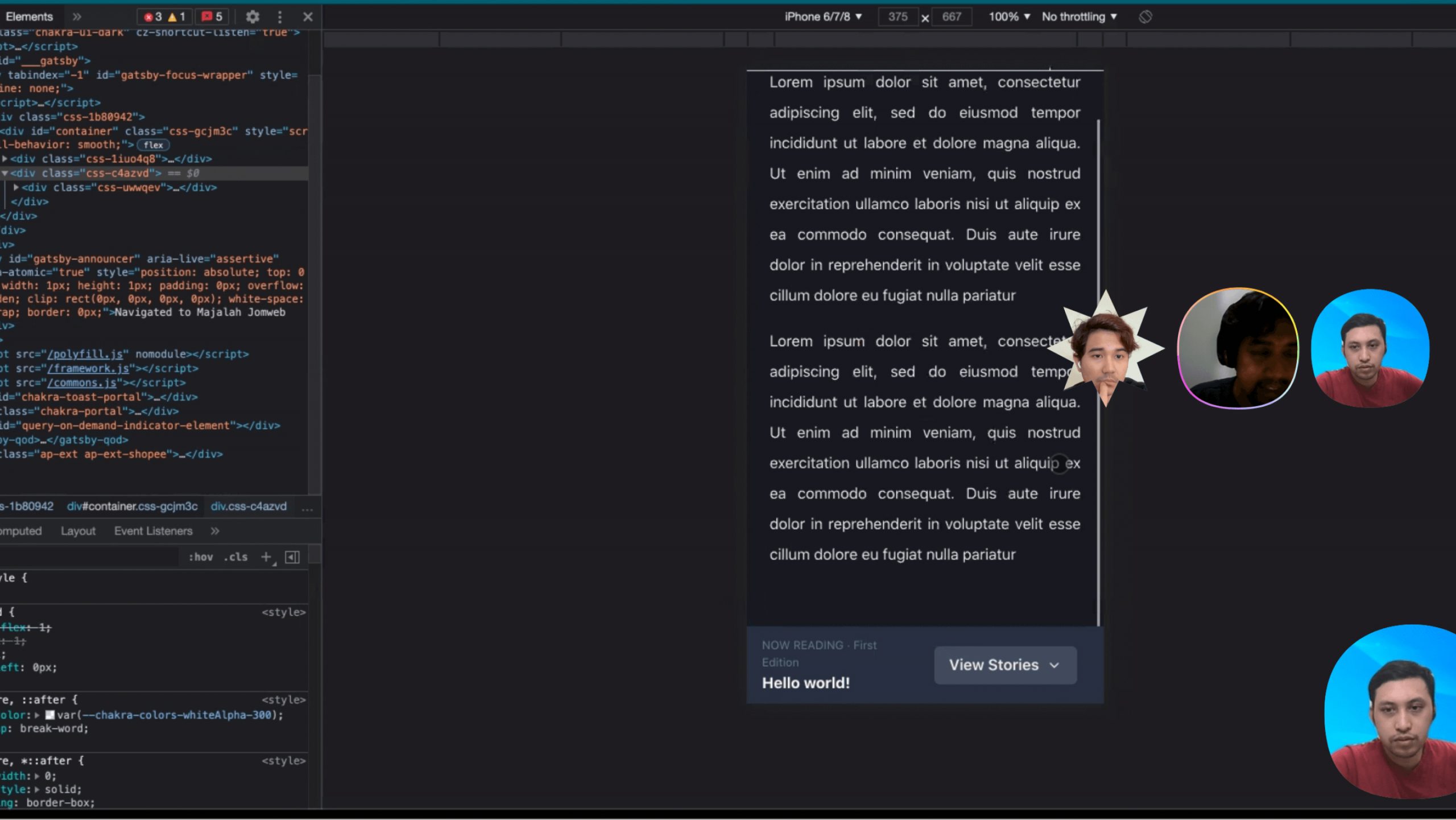This screenshot has width=1456, height=820.
Task: Open console errors count badge
Action: [x=153, y=17]
